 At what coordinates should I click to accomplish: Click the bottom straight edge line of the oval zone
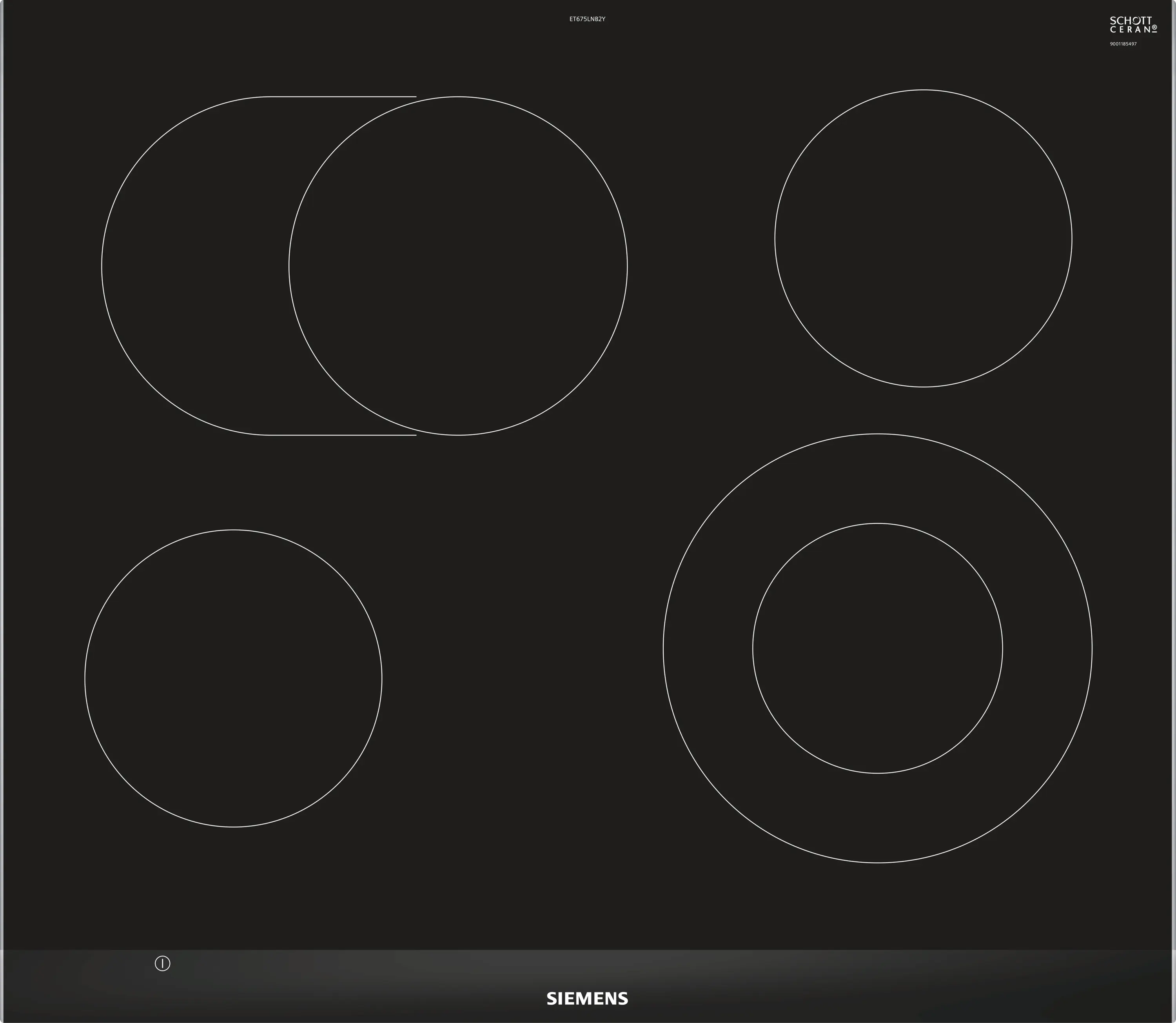342,436
